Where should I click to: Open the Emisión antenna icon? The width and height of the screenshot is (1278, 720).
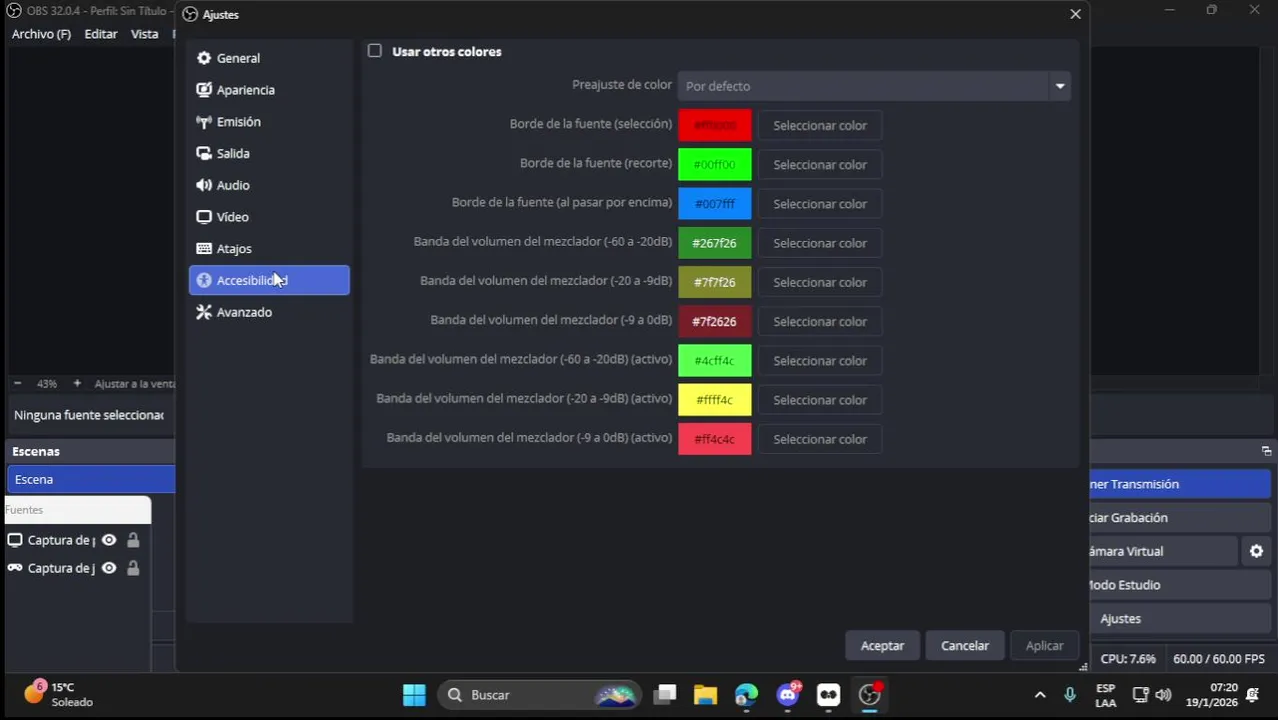(204, 122)
